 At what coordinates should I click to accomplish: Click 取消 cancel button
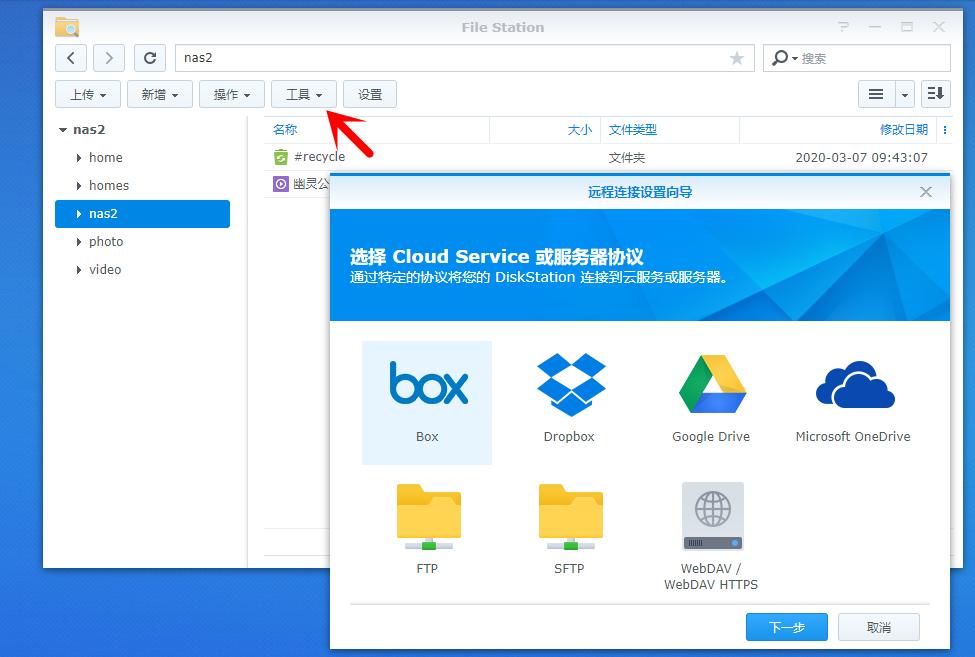pyautogui.click(x=879, y=627)
